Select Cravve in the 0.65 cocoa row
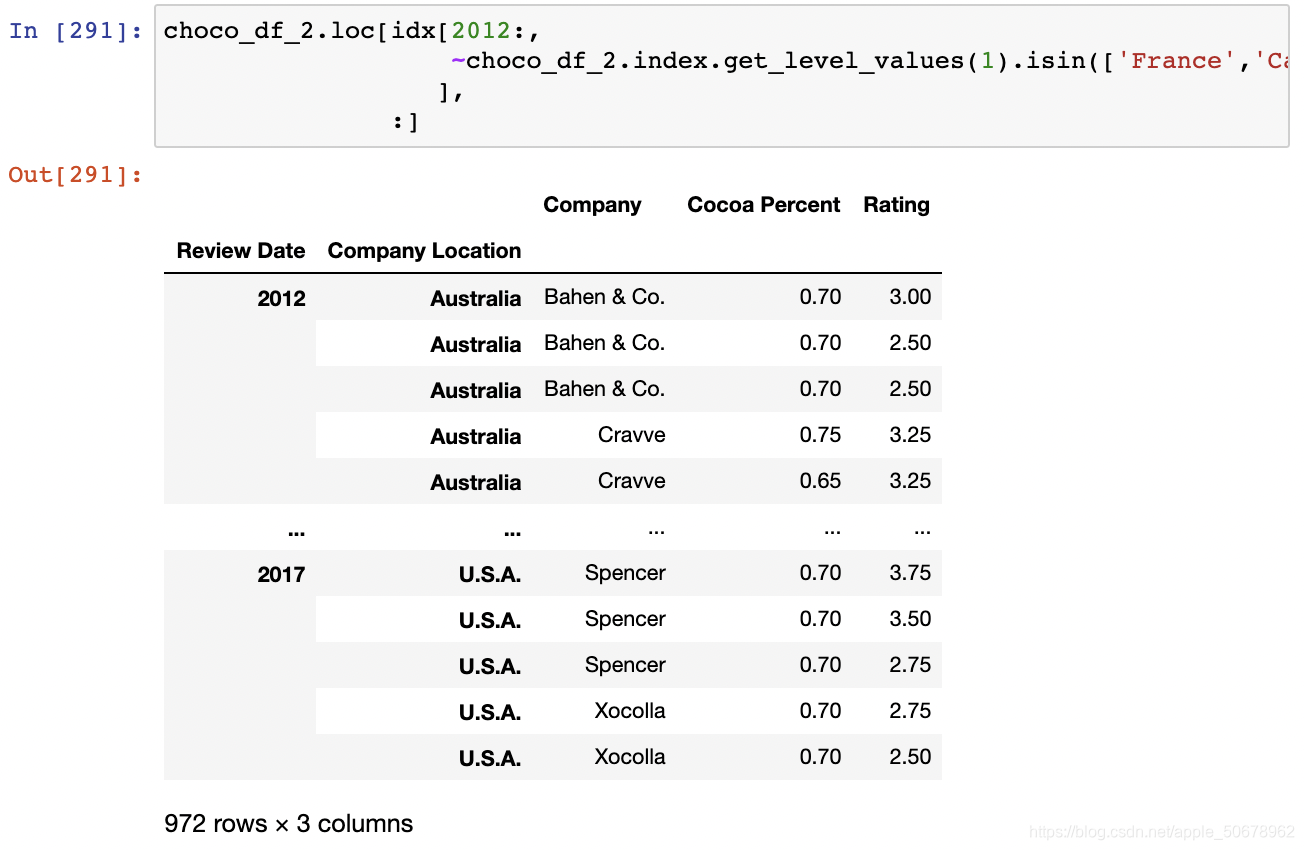Image resolution: width=1304 pixels, height=850 pixels. point(631,481)
